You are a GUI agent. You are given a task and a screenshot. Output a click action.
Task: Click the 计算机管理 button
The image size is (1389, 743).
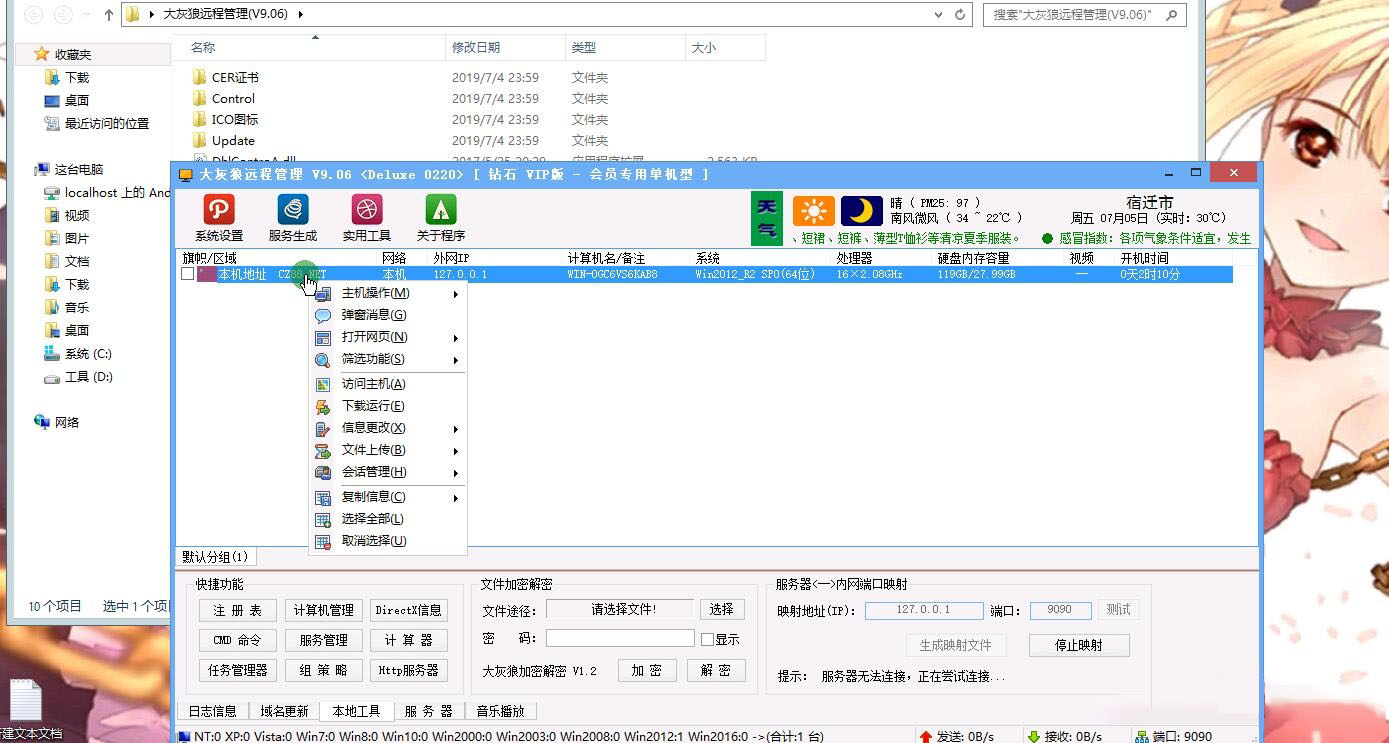pos(323,610)
